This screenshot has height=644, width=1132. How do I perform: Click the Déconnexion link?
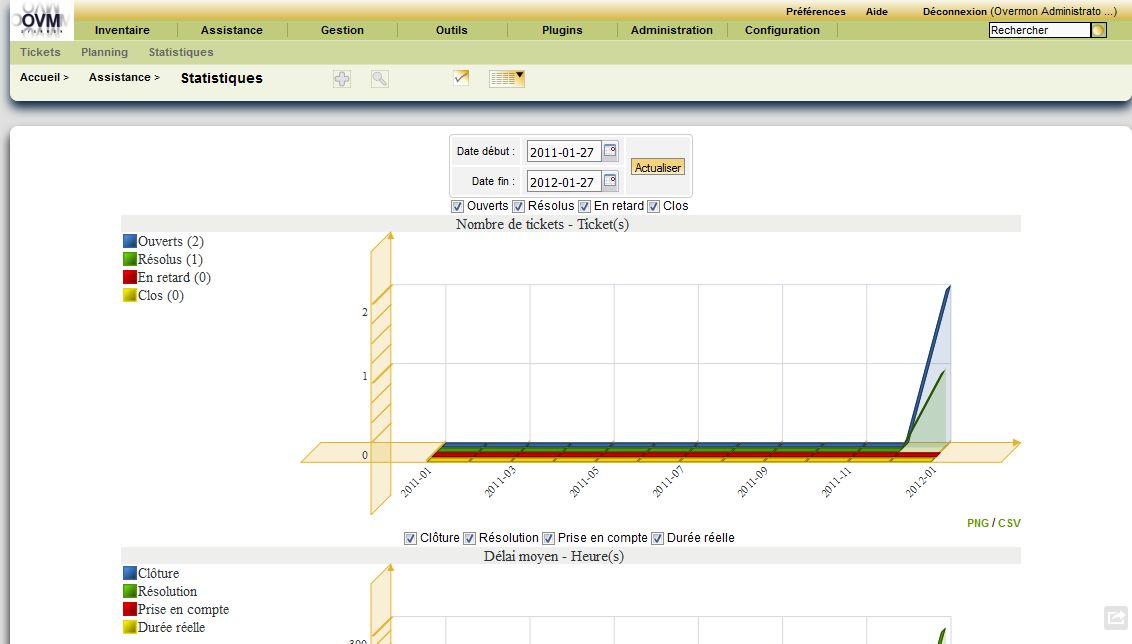955,12
